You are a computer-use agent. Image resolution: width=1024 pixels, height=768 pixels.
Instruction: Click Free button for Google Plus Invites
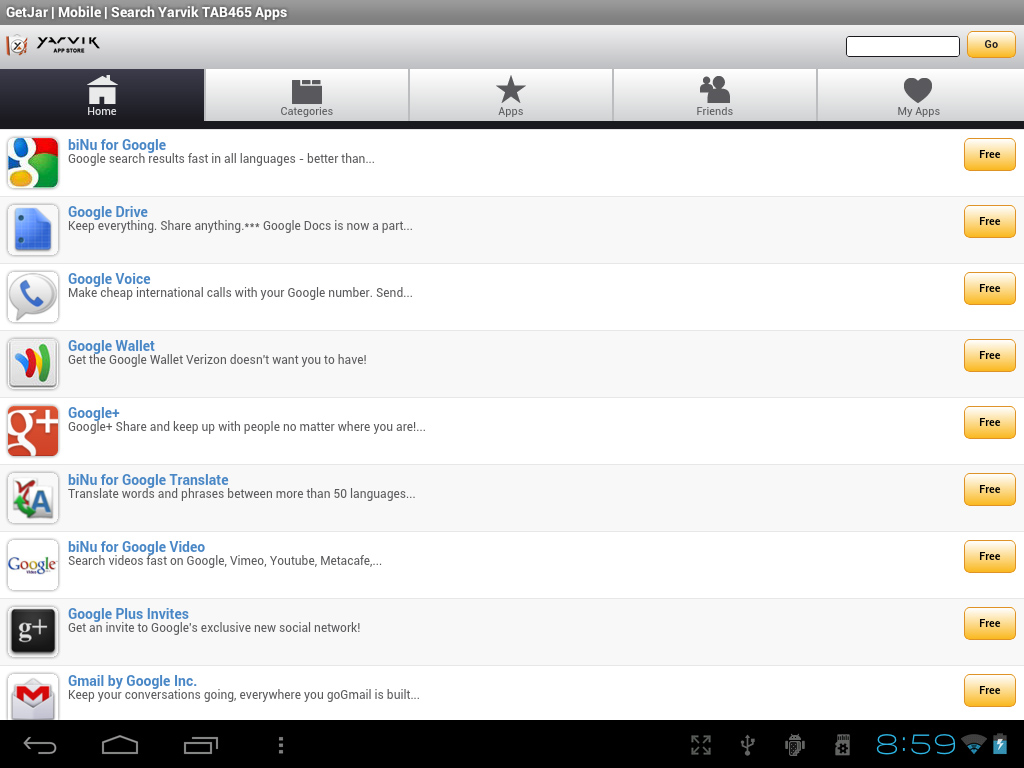click(x=990, y=623)
